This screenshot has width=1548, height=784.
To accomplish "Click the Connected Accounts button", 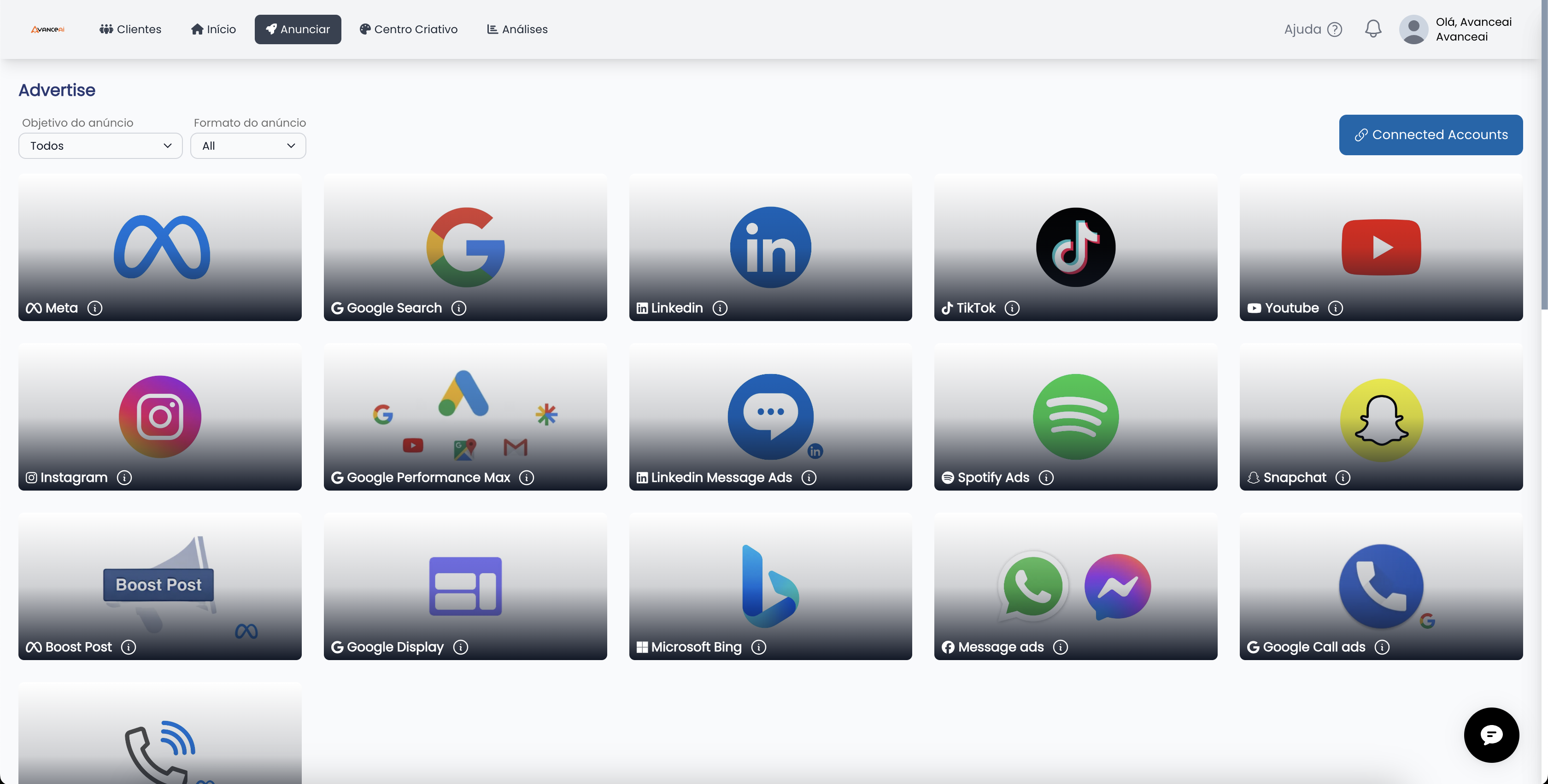I will coord(1430,135).
